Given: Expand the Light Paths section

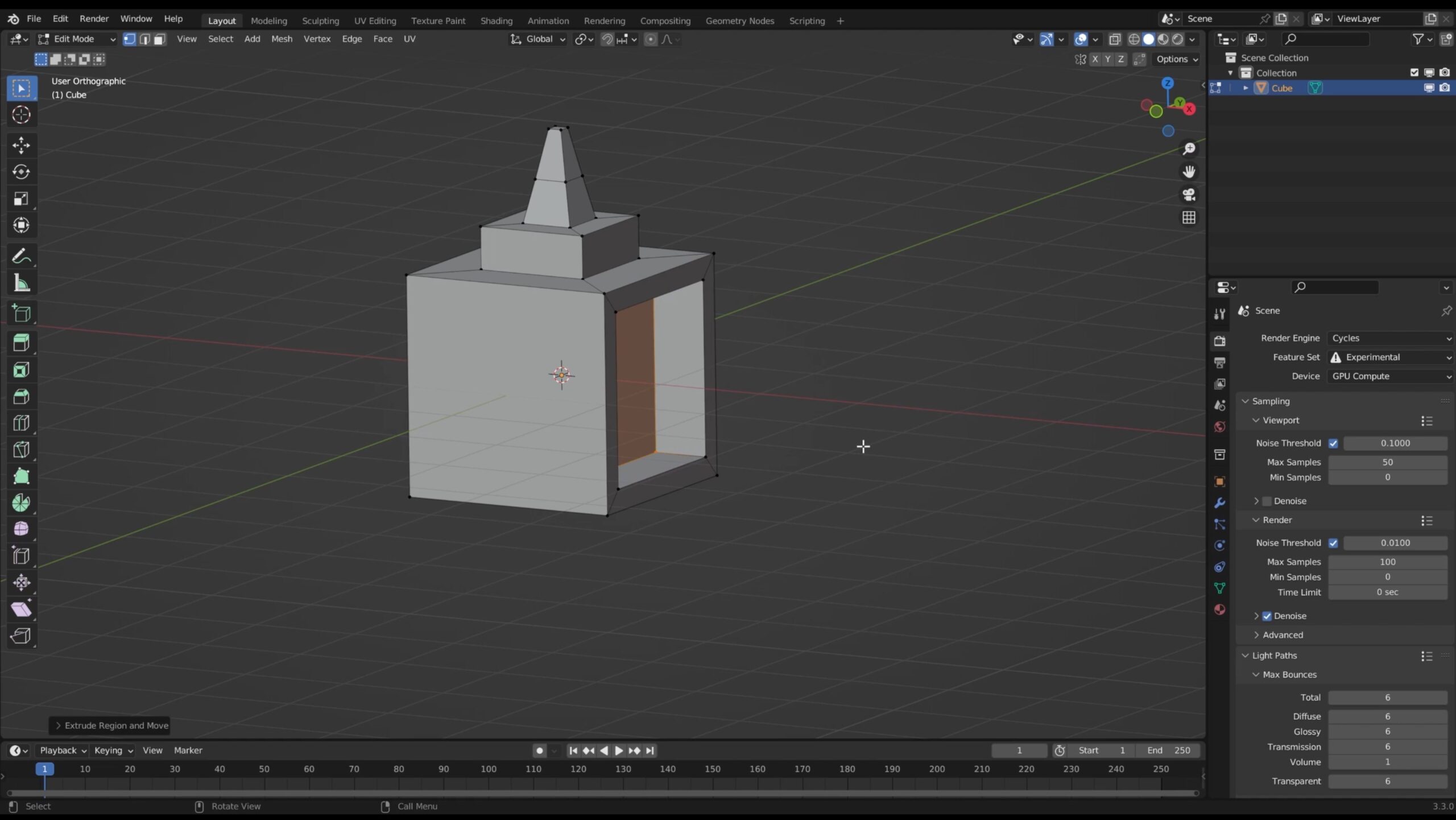Looking at the screenshot, I should pyautogui.click(x=1275, y=655).
